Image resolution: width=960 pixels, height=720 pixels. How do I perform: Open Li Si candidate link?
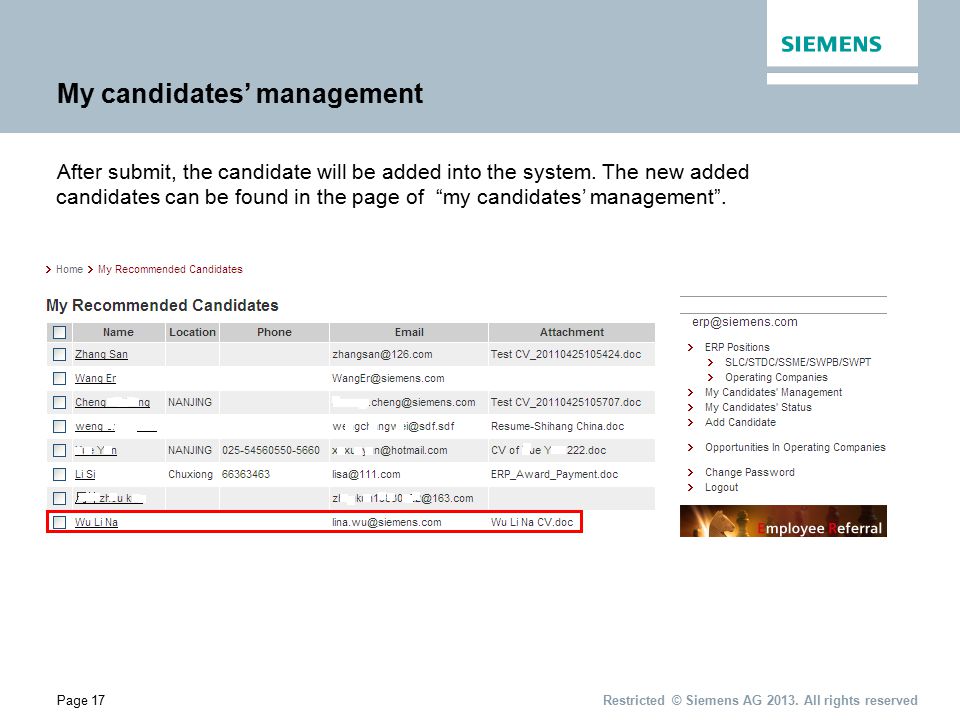click(x=85, y=474)
